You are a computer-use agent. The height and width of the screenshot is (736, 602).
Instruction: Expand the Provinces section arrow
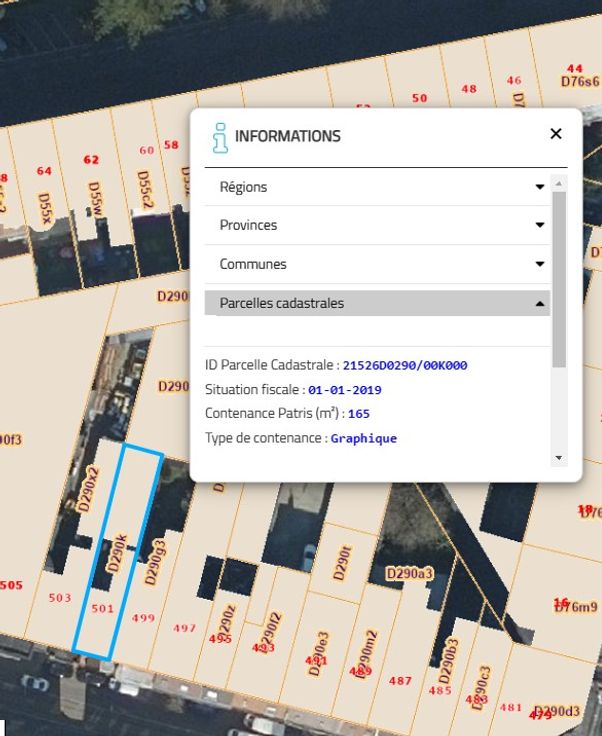coord(540,225)
